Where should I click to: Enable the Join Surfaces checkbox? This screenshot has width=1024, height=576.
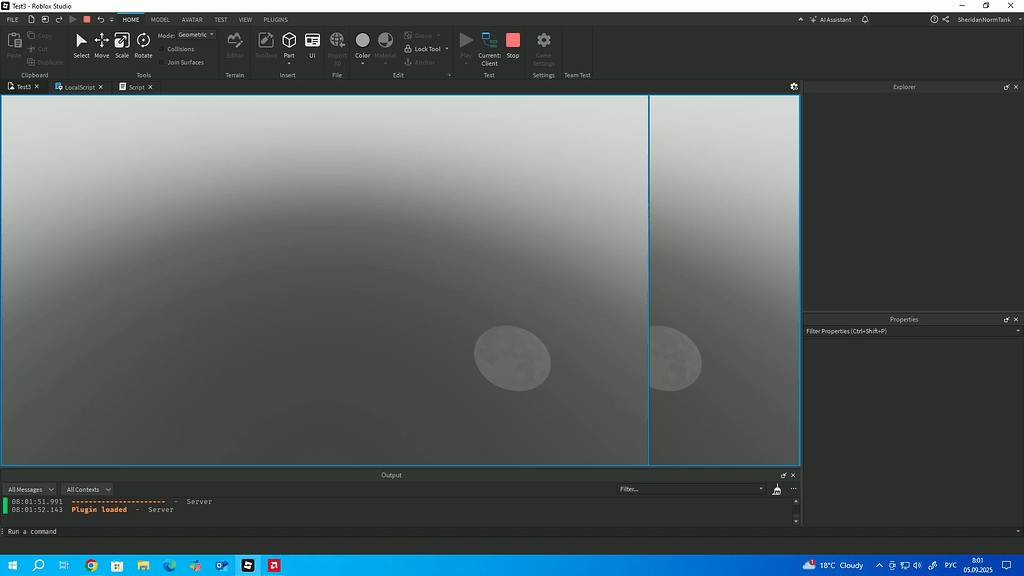(162, 63)
